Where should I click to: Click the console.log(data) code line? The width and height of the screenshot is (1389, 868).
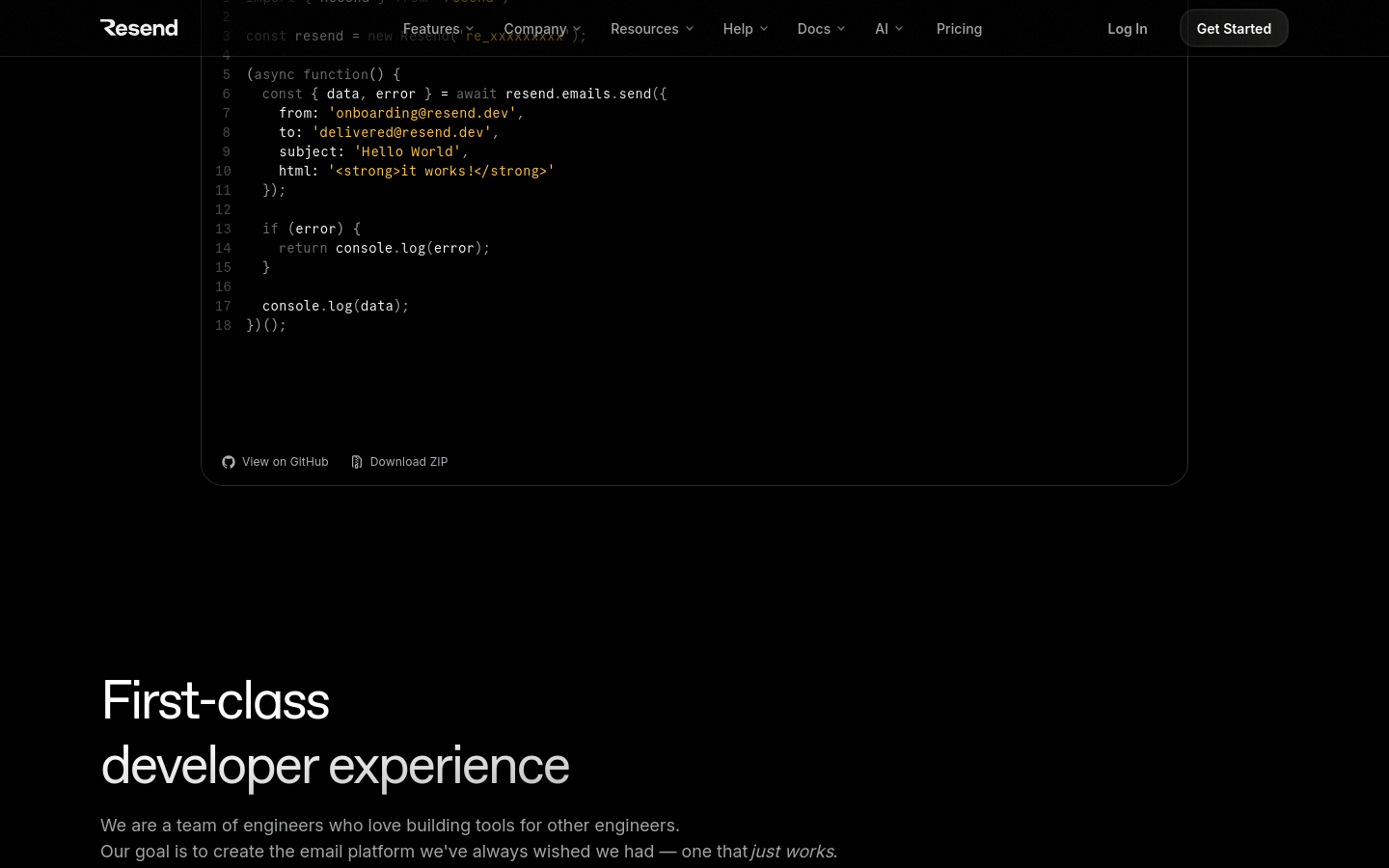(335, 306)
